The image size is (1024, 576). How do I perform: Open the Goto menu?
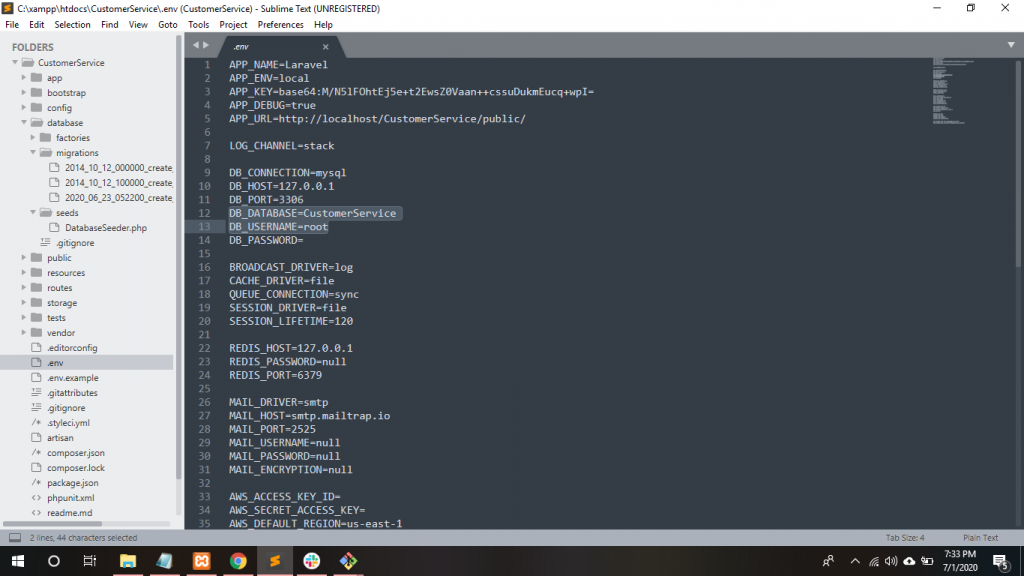click(167, 24)
